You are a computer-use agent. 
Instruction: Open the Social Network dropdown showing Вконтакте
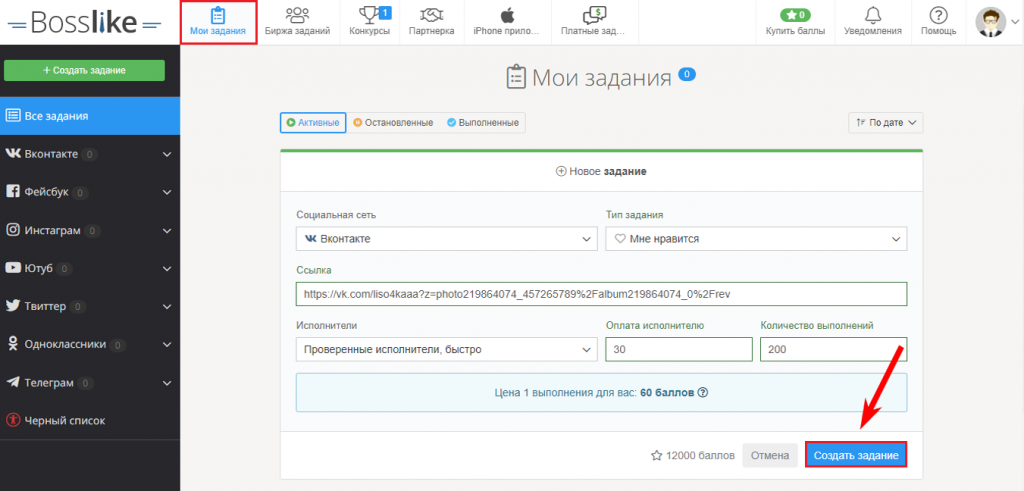click(447, 239)
